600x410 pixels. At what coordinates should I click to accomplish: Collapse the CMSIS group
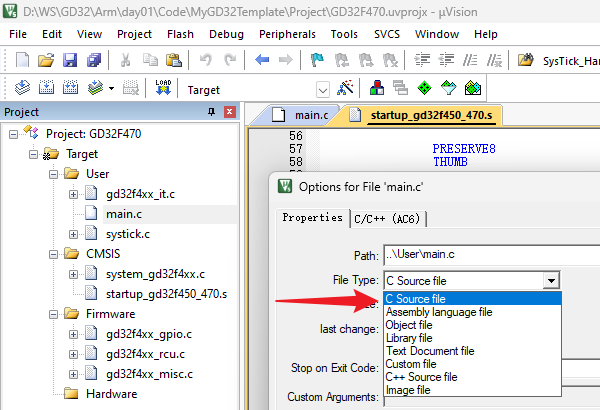point(54,254)
